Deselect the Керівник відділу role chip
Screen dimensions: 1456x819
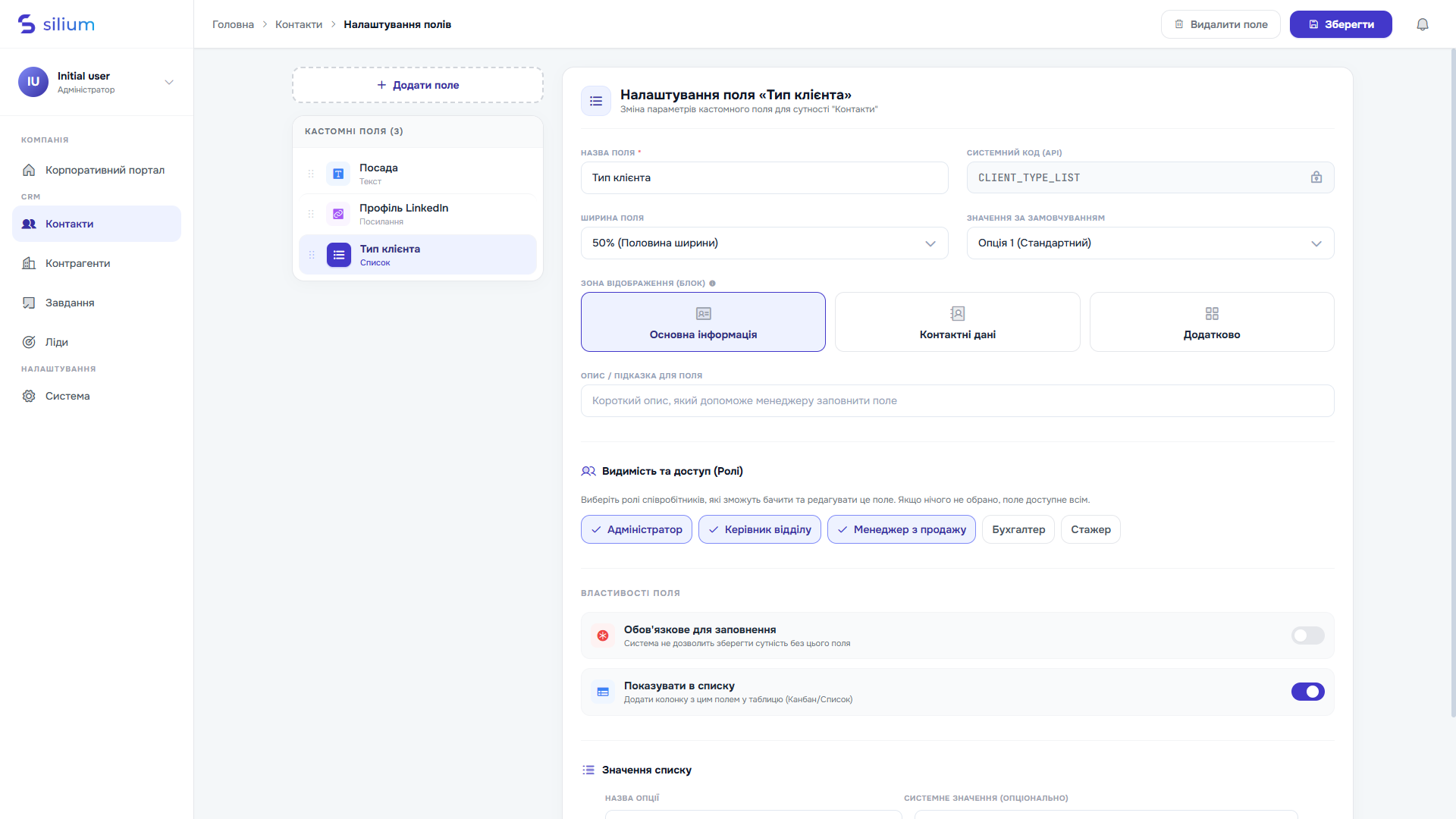[x=760, y=529]
